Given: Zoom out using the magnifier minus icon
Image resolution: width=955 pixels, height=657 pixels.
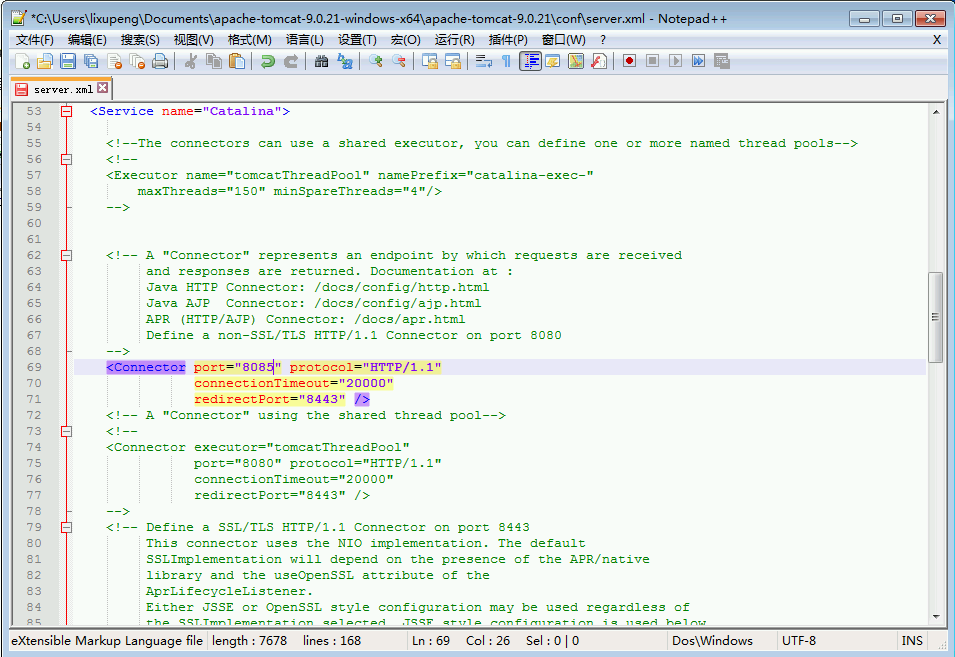Looking at the screenshot, I should click(399, 61).
